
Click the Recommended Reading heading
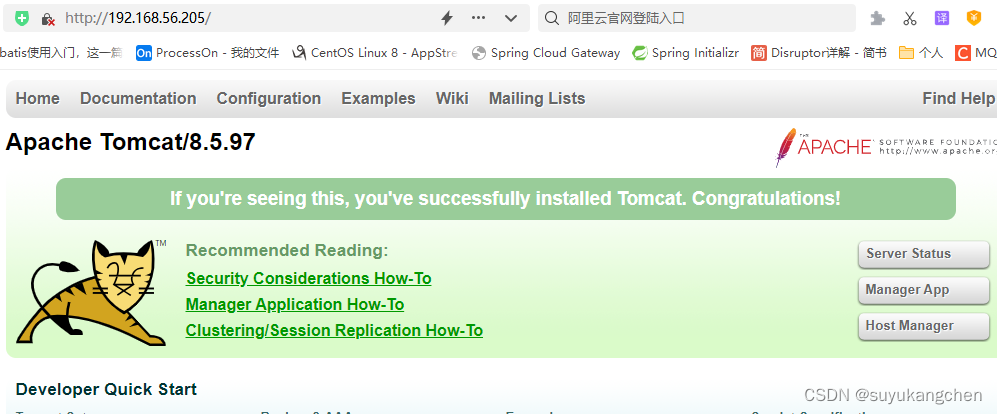[x=287, y=251]
